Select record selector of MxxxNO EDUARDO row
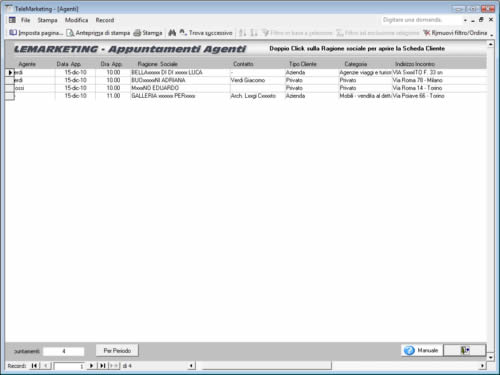The image size is (500, 375). [x=10, y=88]
